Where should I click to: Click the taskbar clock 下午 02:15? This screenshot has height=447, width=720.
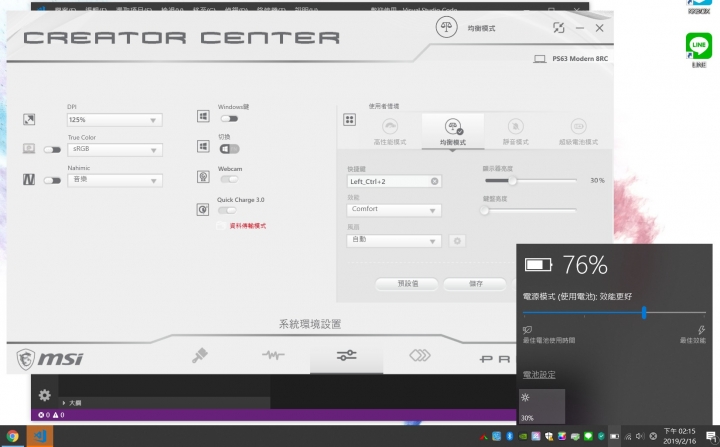pos(679,436)
